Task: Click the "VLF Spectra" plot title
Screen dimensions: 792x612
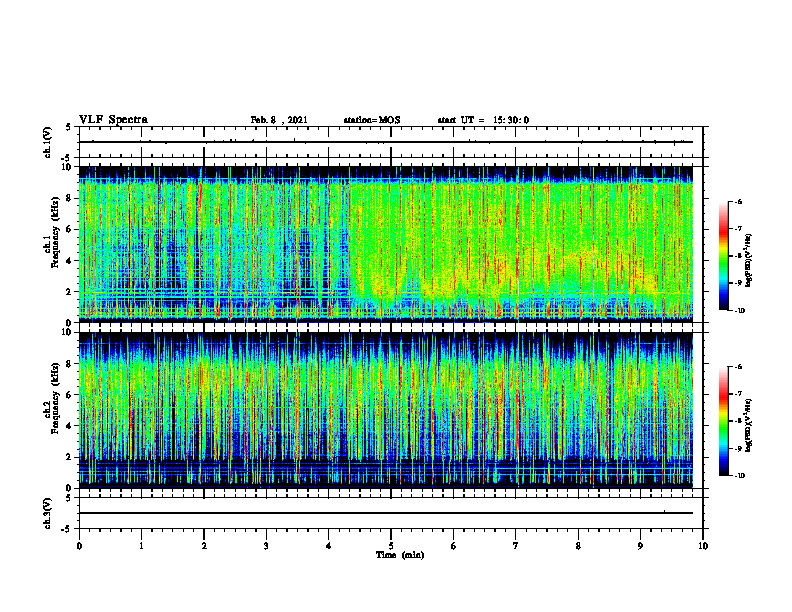Action: [x=113, y=120]
